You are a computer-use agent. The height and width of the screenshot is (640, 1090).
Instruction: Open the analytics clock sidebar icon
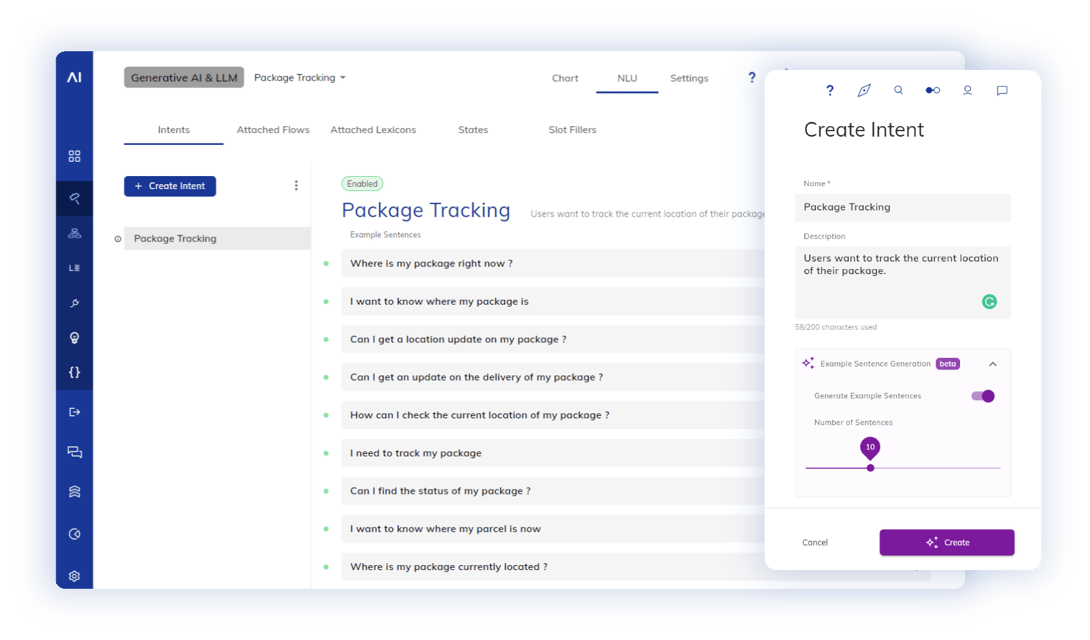(x=74, y=534)
